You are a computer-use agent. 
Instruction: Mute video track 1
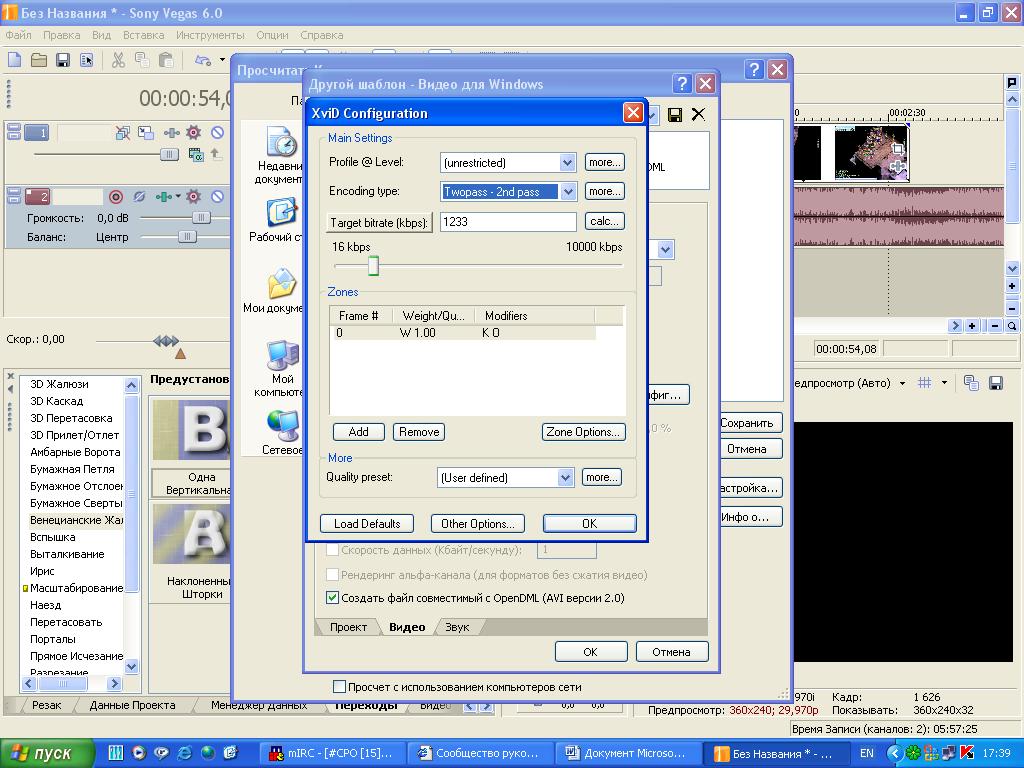(217, 133)
